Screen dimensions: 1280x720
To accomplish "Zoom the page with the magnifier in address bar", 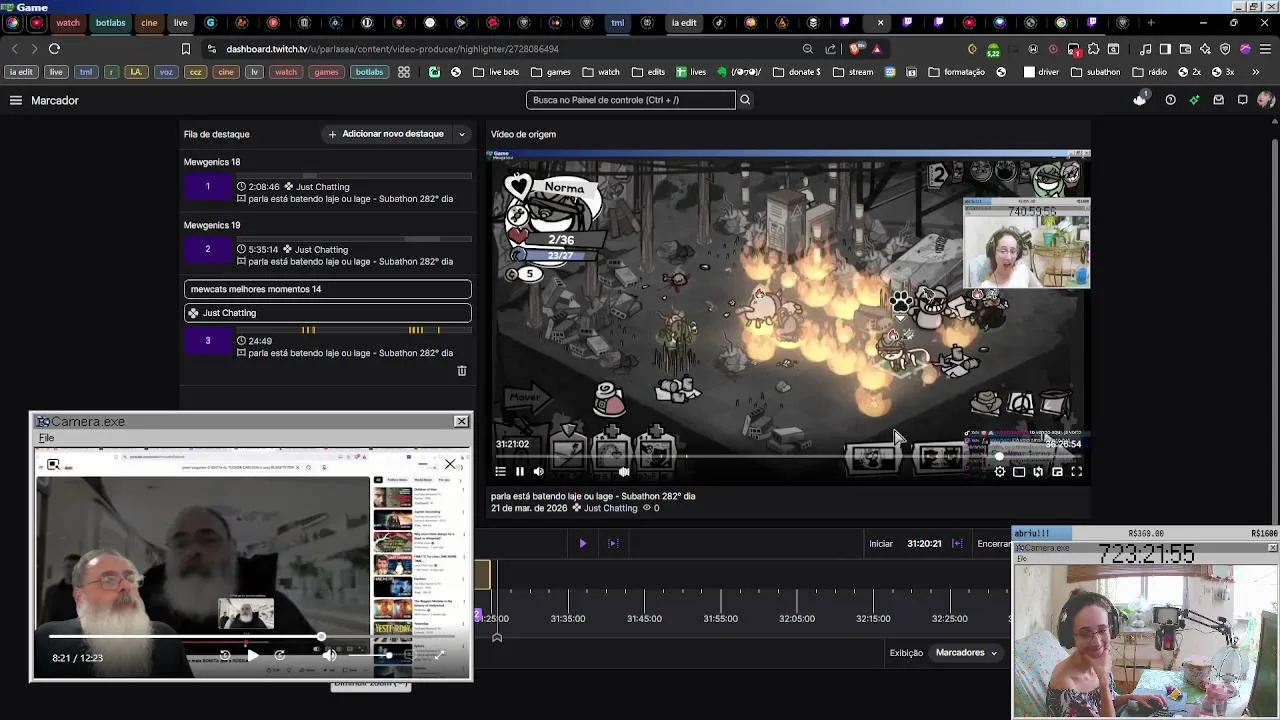I will coord(807,48).
